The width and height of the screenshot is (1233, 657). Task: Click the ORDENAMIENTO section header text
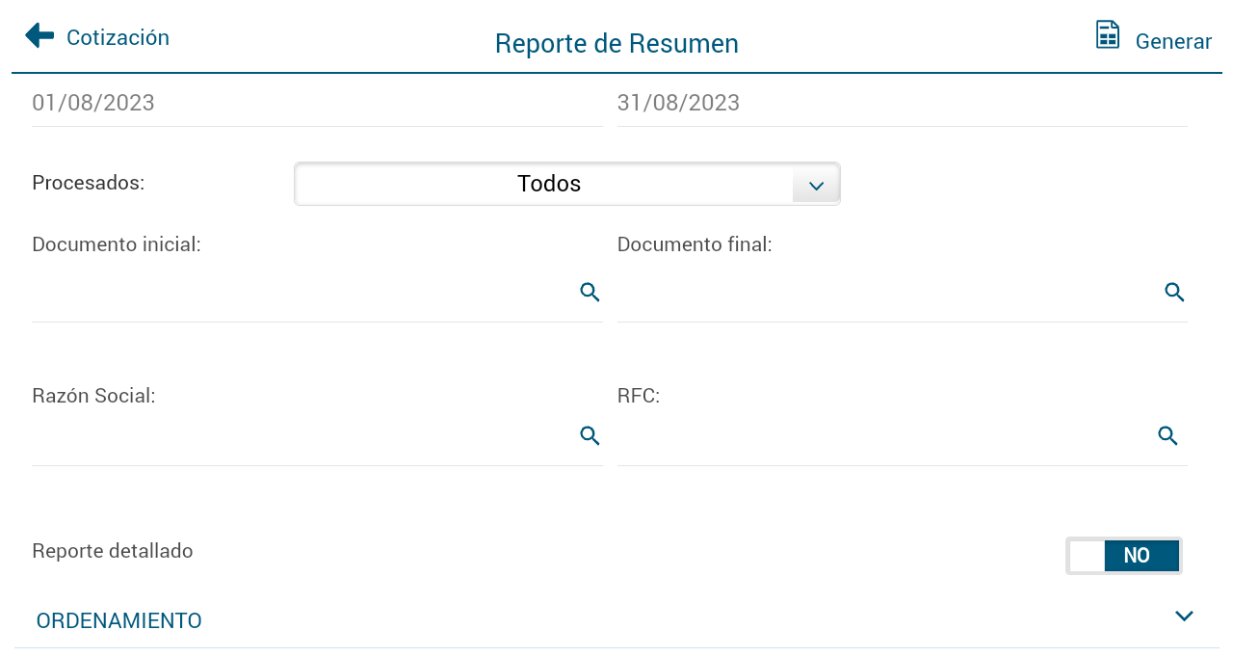pos(119,621)
